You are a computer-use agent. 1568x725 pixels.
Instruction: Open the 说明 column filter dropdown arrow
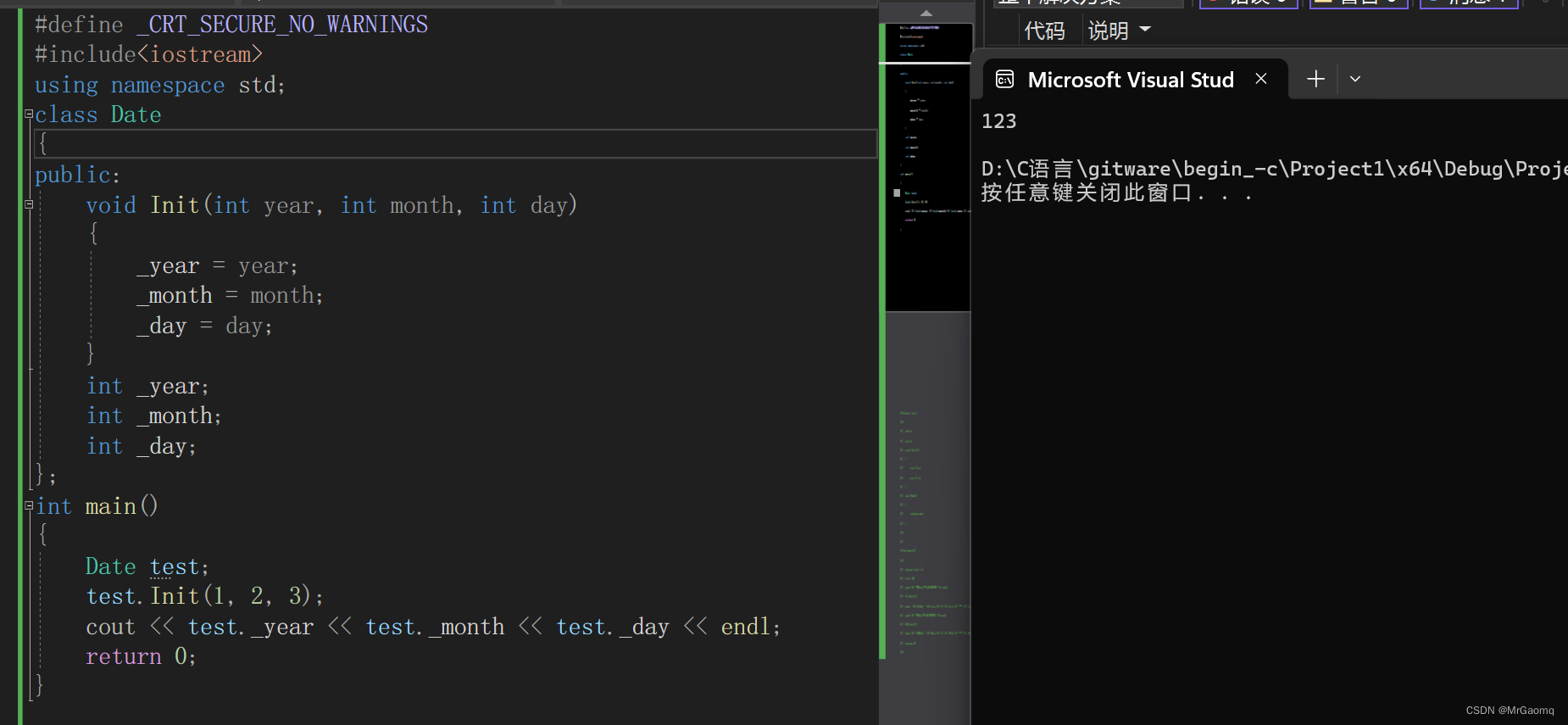tap(1145, 30)
